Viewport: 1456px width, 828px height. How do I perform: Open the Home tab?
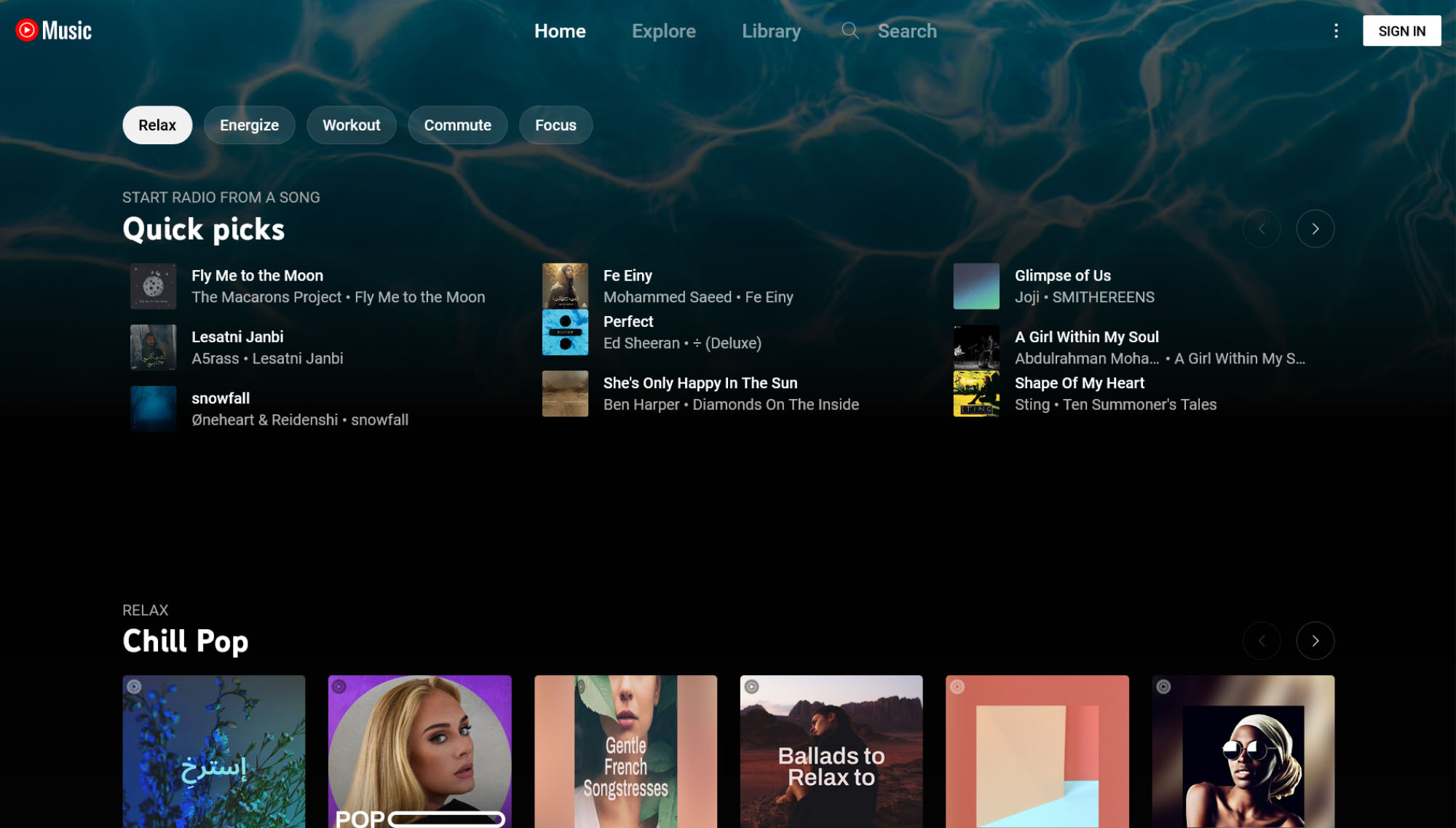(x=560, y=31)
